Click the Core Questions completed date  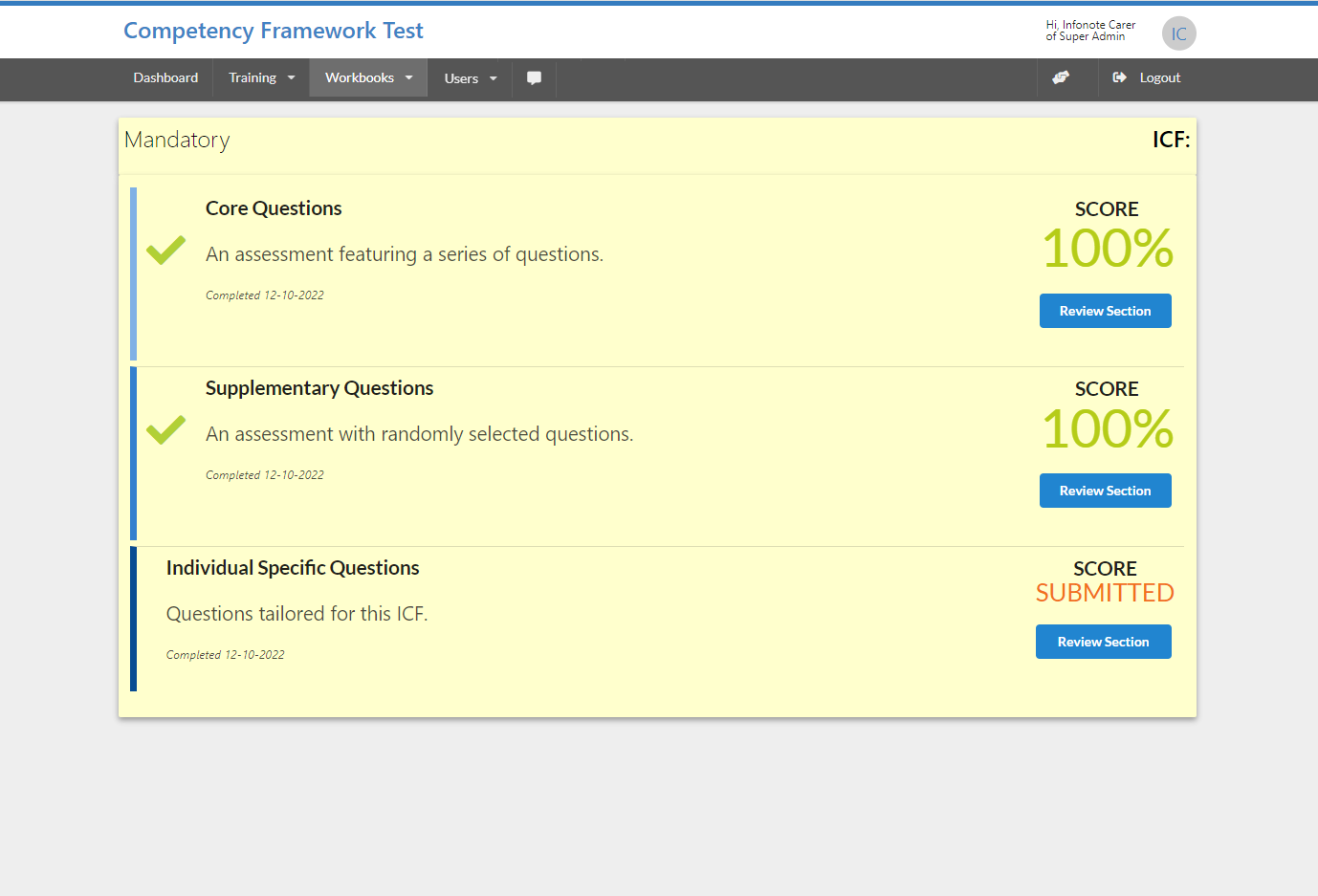coord(265,295)
